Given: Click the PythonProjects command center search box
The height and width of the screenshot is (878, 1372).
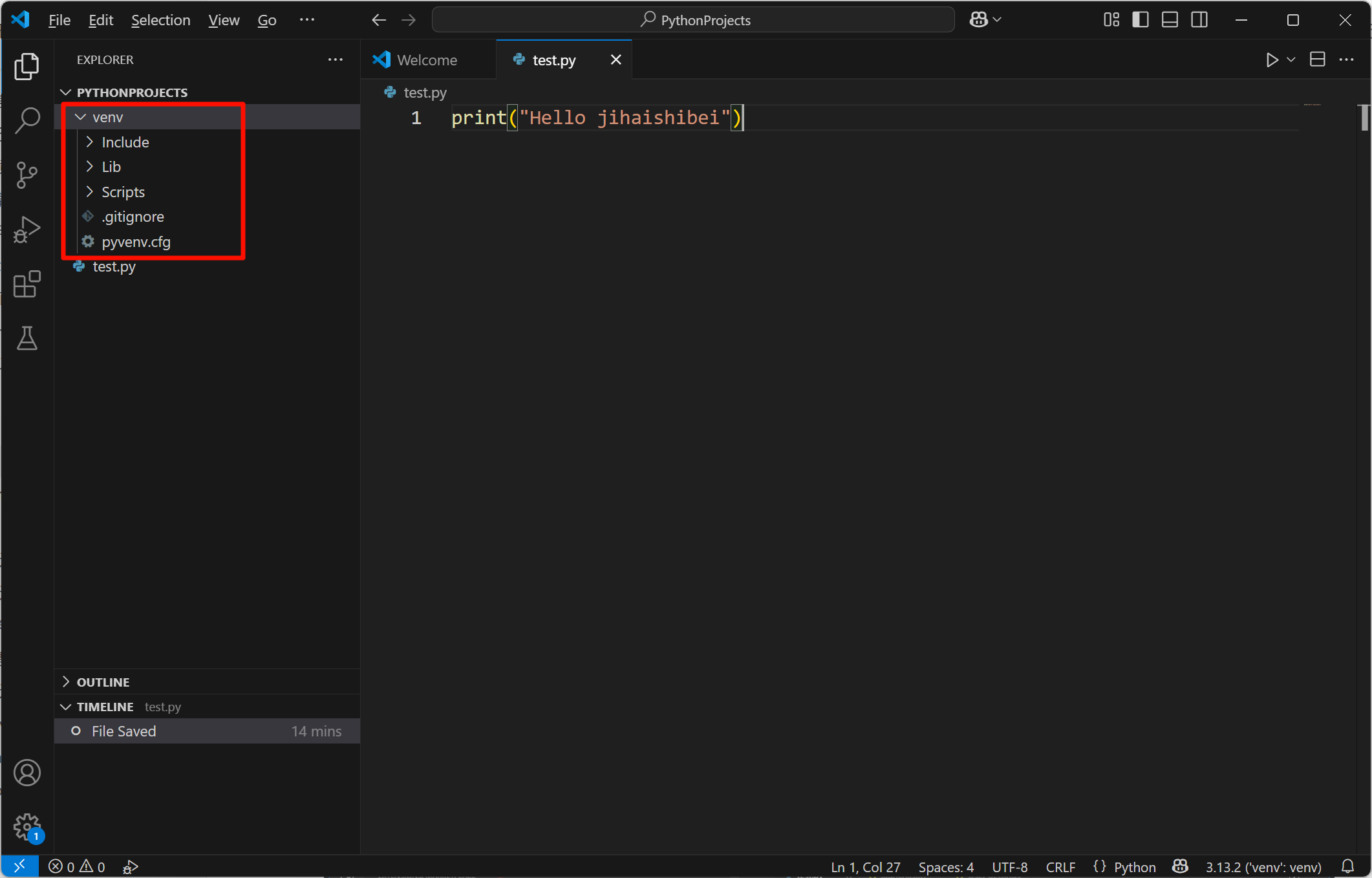Looking at the screenshot, I should [694, 20].
